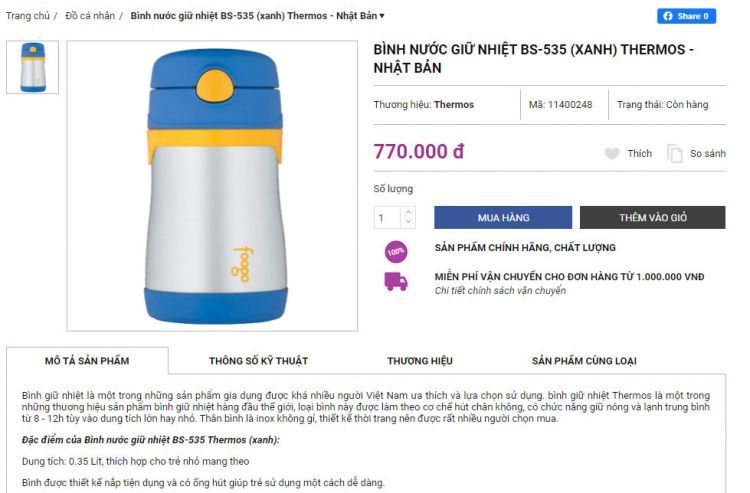Click the Thermos brand name link

click(453, 105)
